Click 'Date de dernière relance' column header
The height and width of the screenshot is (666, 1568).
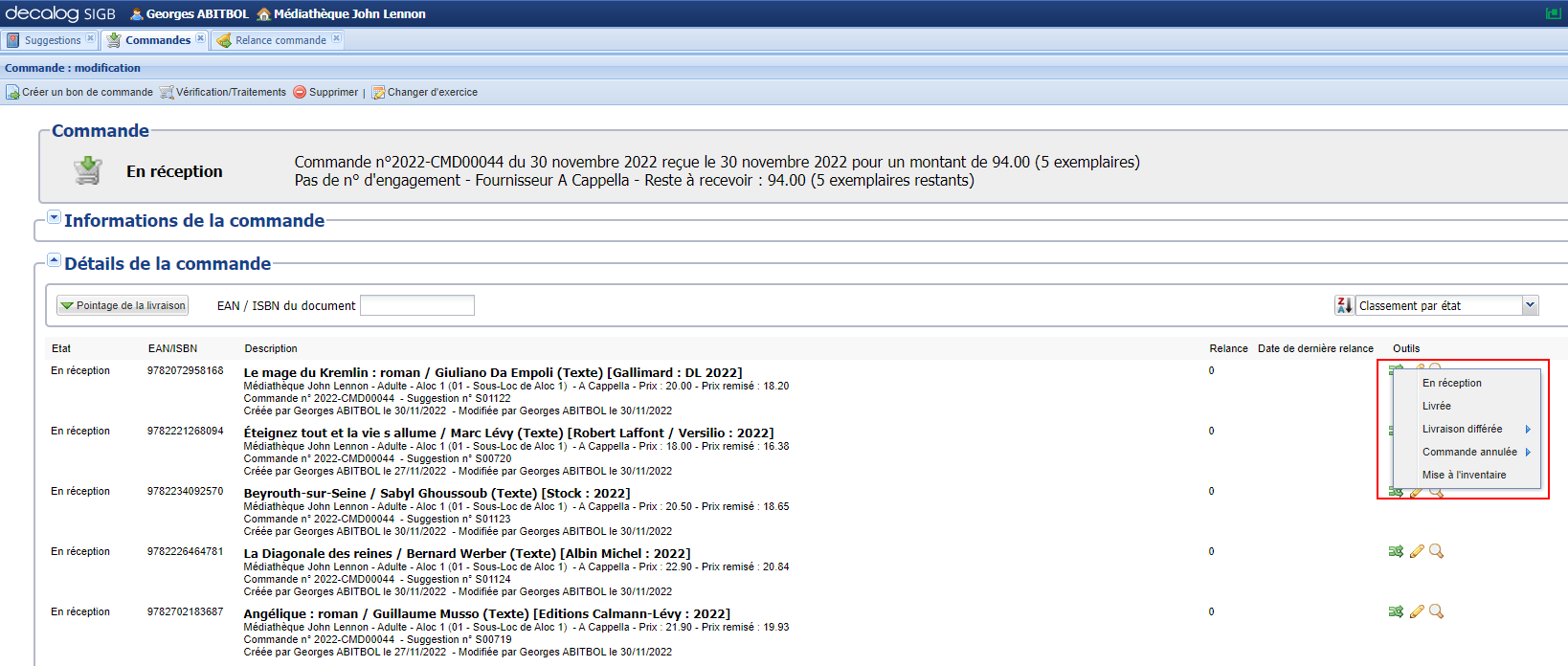pos(1315,348)
